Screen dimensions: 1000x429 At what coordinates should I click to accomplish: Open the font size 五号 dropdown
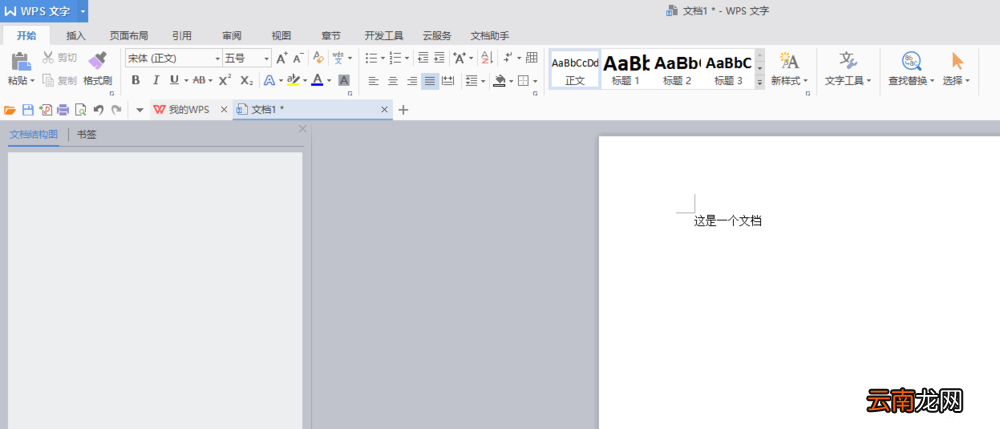[x=267, y=58]
